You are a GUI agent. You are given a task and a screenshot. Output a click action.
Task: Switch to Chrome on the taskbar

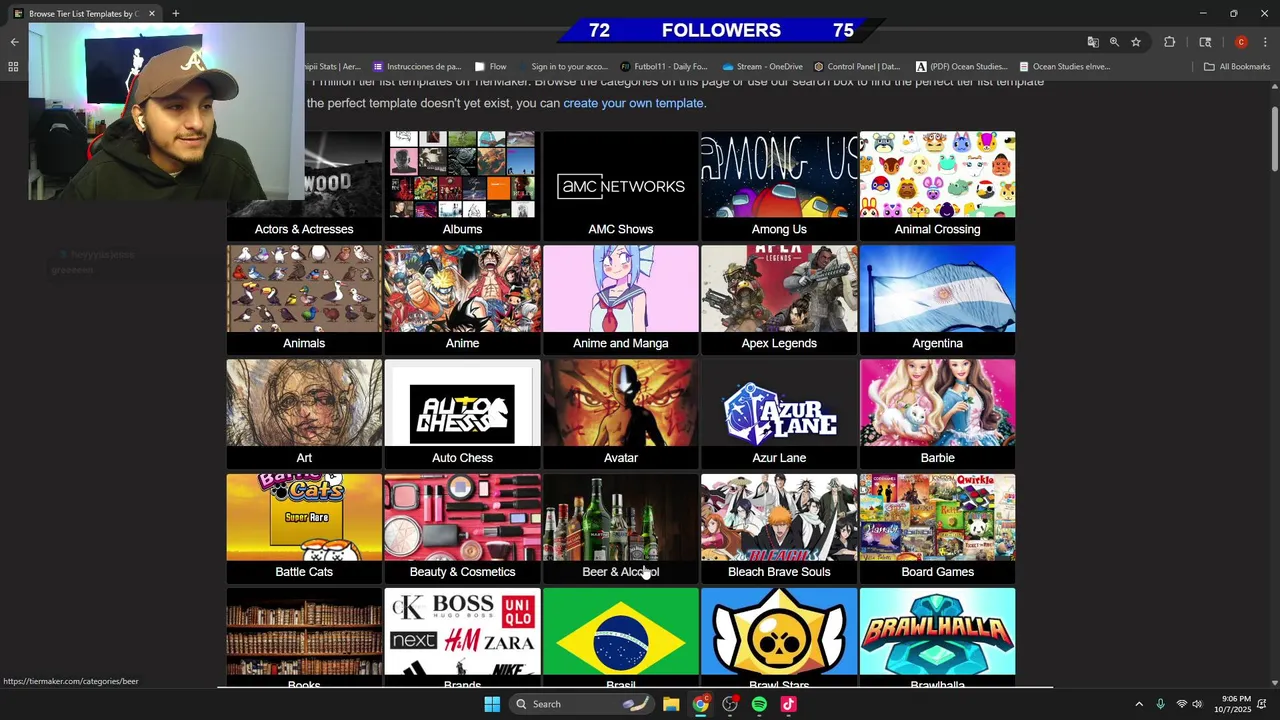(701, 704)
